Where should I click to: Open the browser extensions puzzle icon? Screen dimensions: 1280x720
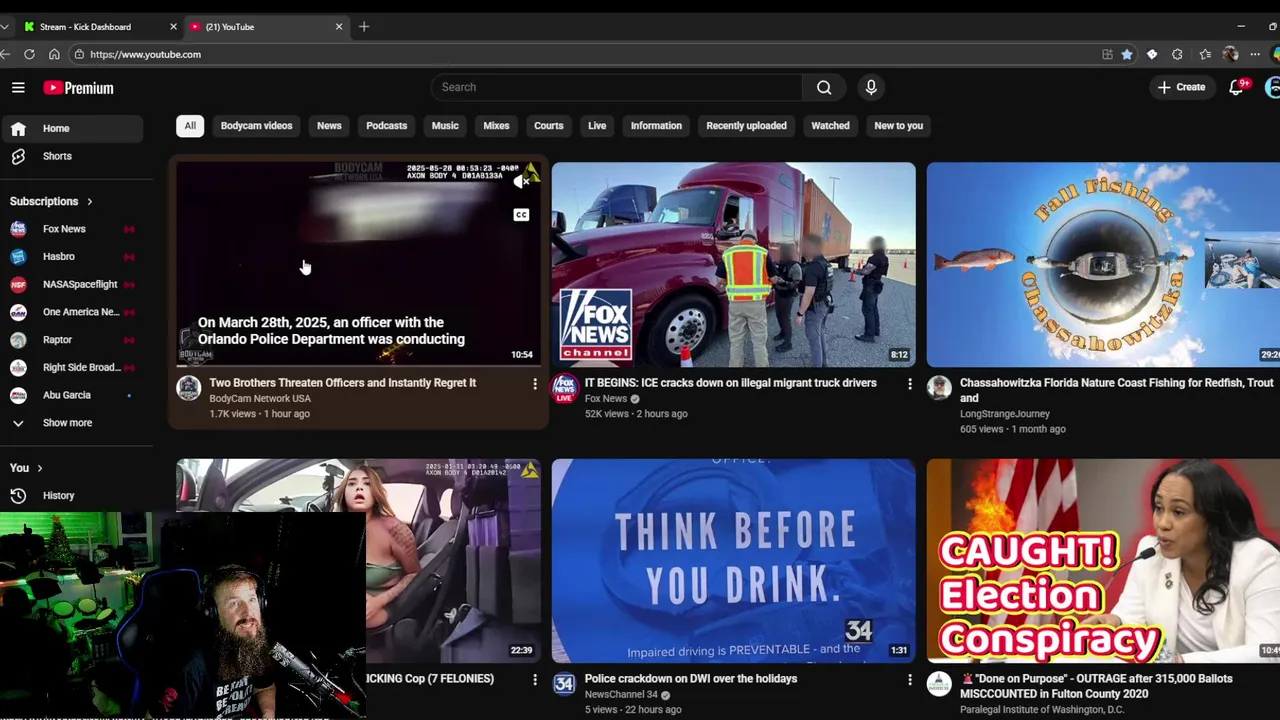(1177, 54)
